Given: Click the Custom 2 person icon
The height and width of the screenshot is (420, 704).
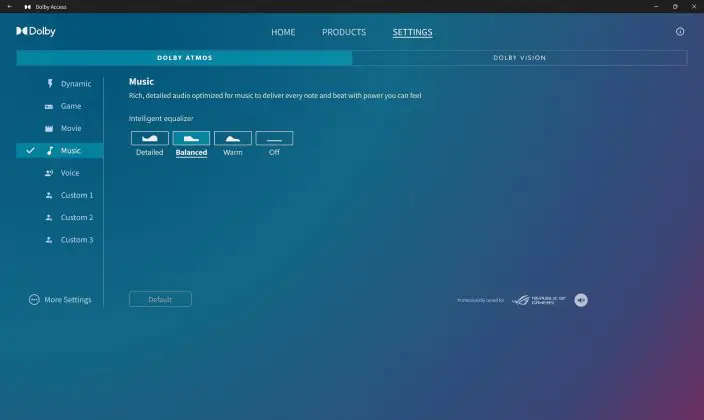Looking at the screenshot, I should coord(49,217).
